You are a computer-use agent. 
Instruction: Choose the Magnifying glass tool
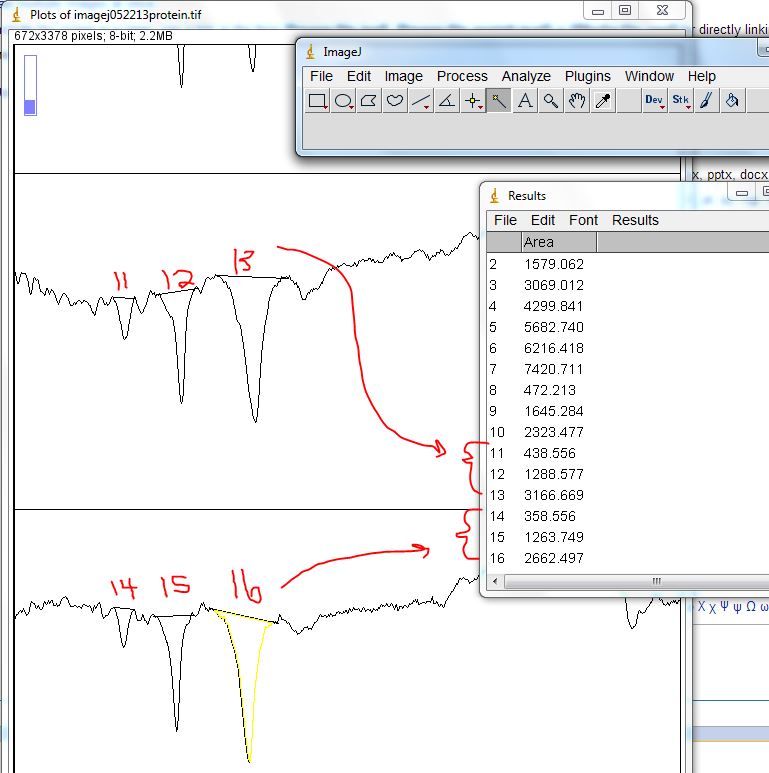click(551, 101)
